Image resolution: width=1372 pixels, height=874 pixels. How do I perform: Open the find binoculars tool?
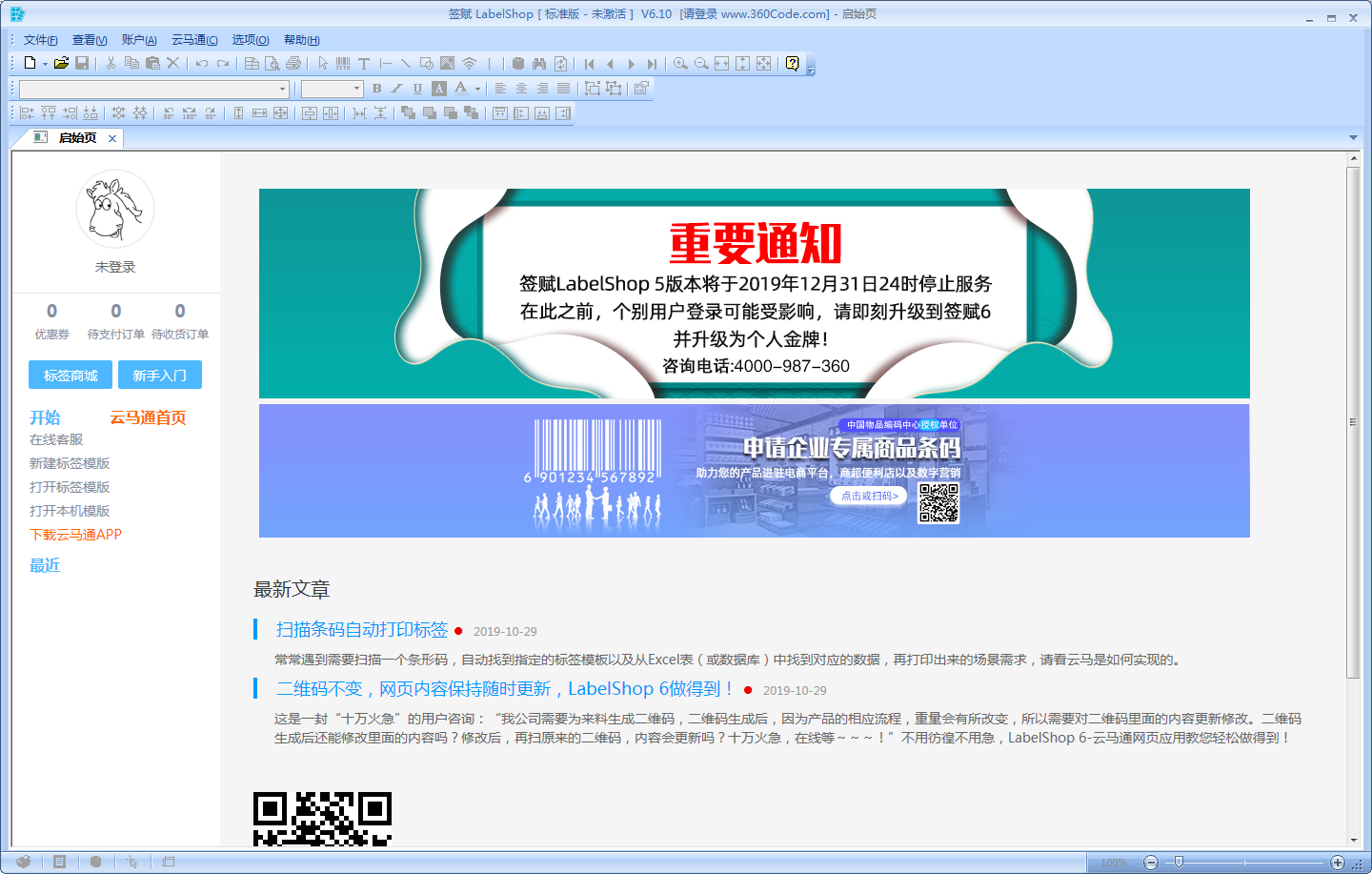pos(539,64)
